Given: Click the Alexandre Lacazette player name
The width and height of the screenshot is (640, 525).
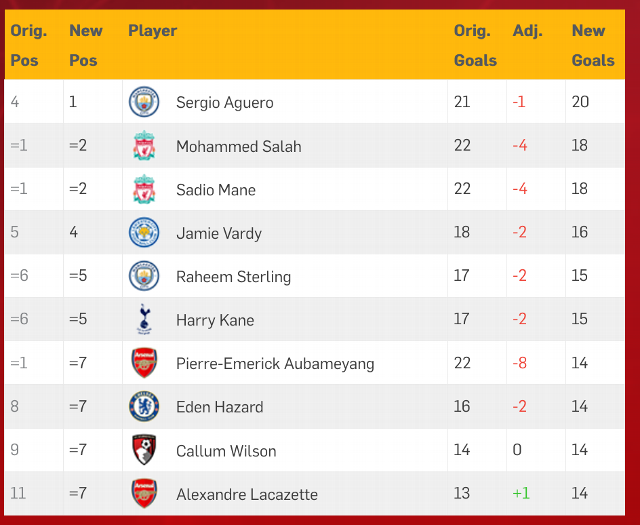Looking at the screenshot, I should click(247, 494).
